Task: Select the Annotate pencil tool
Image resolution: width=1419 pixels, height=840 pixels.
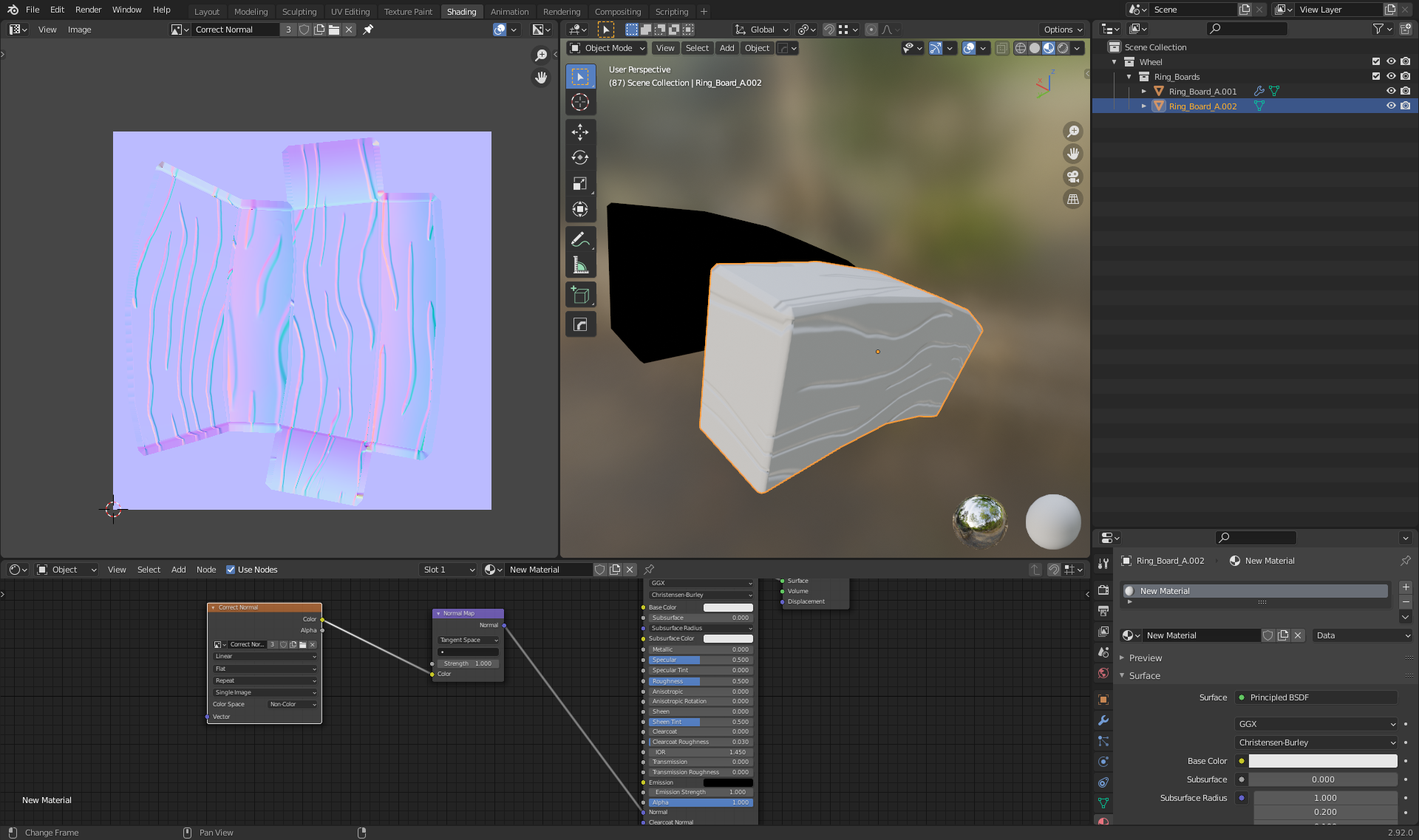Action: [x=580, y=239]
